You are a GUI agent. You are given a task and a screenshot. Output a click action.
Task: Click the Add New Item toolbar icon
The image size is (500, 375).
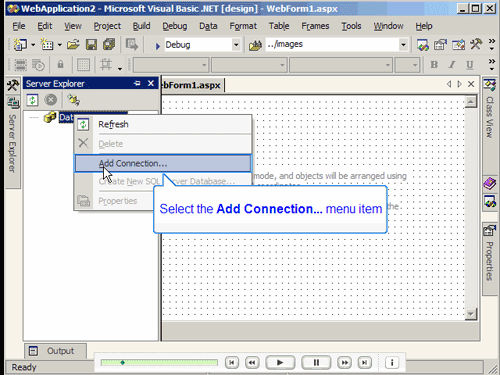pos(47,44)
